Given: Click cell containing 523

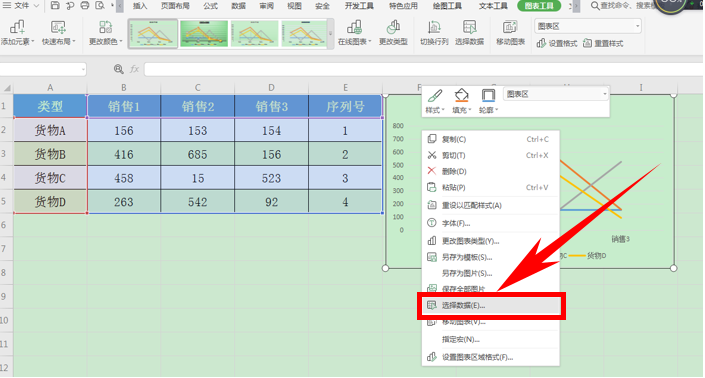Looking at the screenshot, I should coord(272,178).
